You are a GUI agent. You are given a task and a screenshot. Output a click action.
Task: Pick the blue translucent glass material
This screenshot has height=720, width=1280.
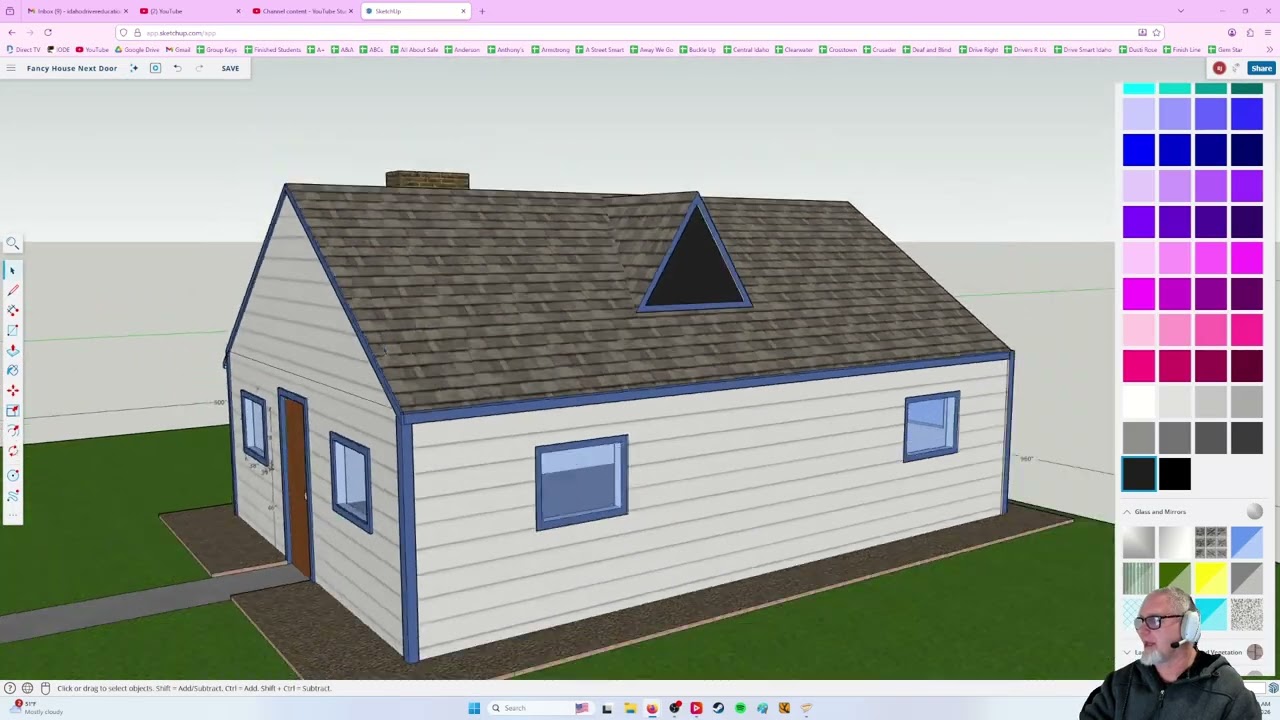coord(1247,542)
